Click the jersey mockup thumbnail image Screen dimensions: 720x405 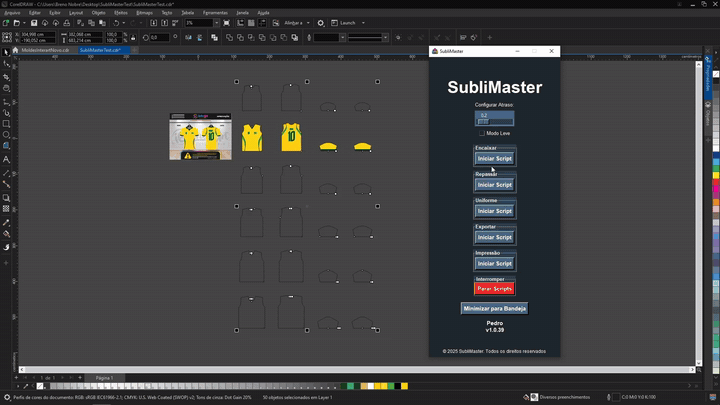pyautogui.click(x=200, y=137)
